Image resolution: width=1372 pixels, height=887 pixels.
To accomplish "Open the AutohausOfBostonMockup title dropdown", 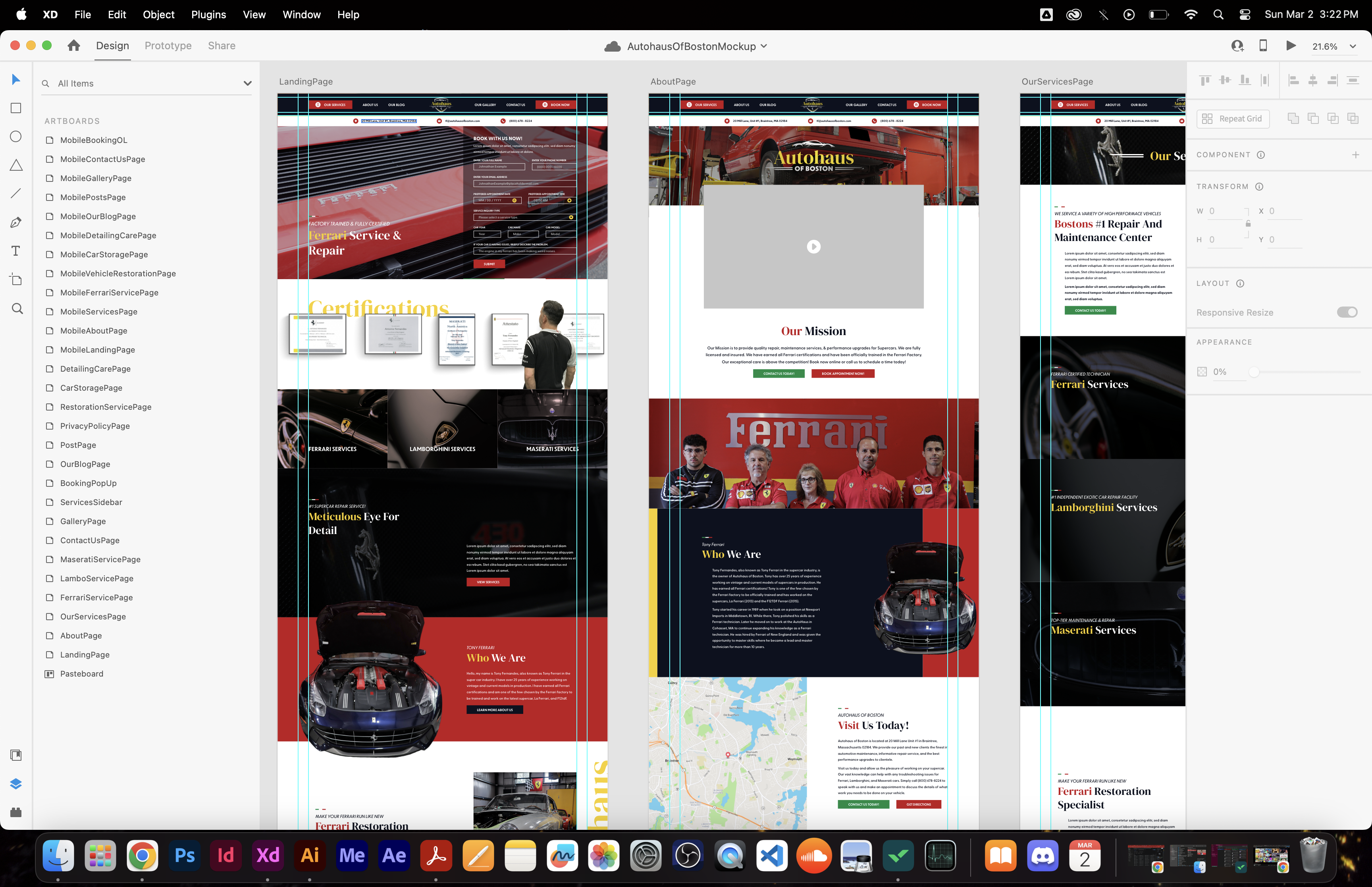I will (x=764, y=46).
